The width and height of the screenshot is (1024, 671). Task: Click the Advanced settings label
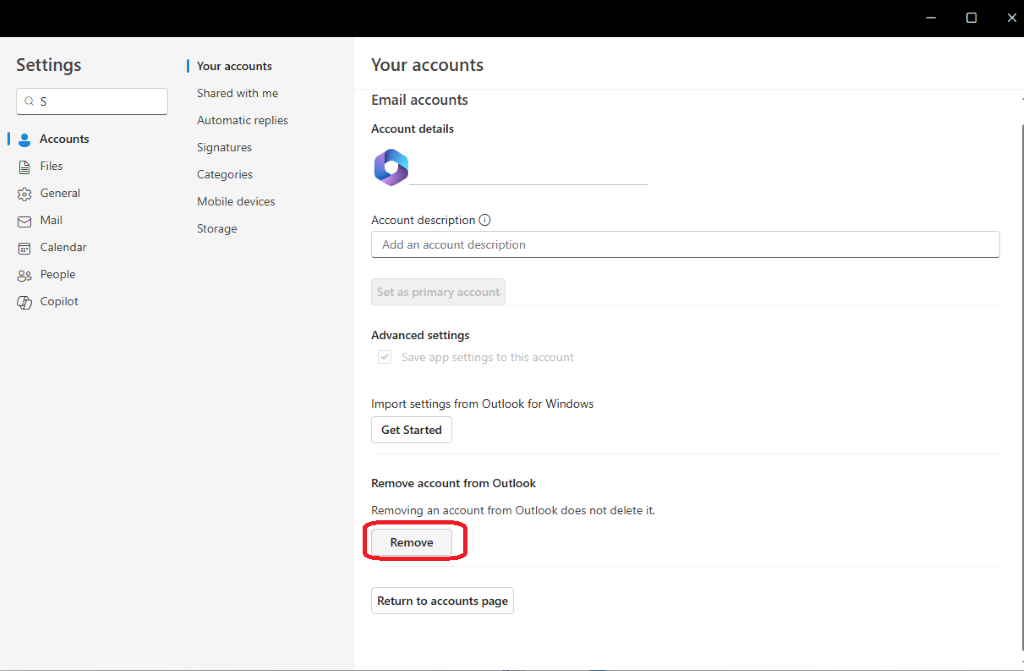(x=420, y=335)
